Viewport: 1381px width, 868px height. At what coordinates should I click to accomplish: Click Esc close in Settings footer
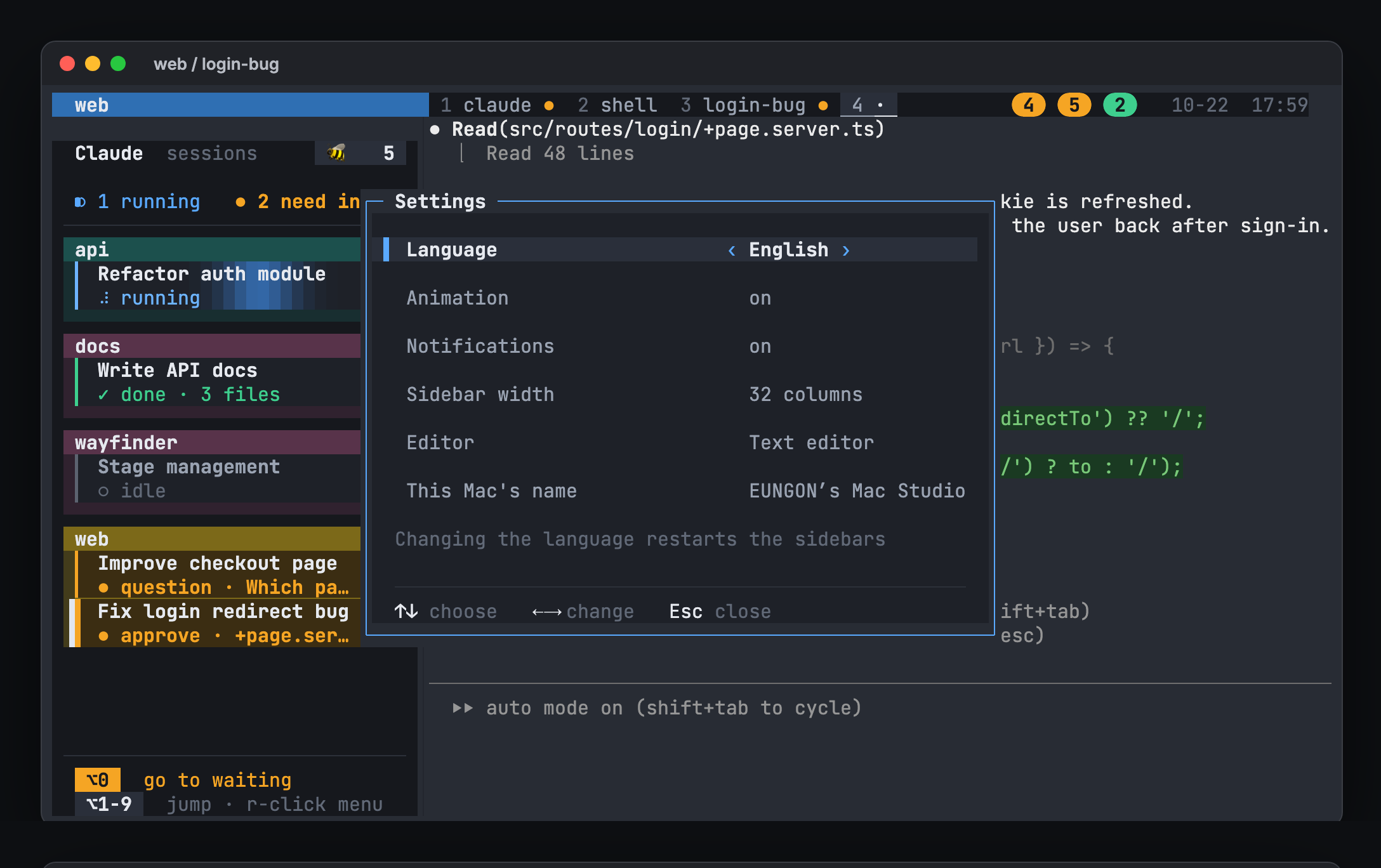pos(720,612)
